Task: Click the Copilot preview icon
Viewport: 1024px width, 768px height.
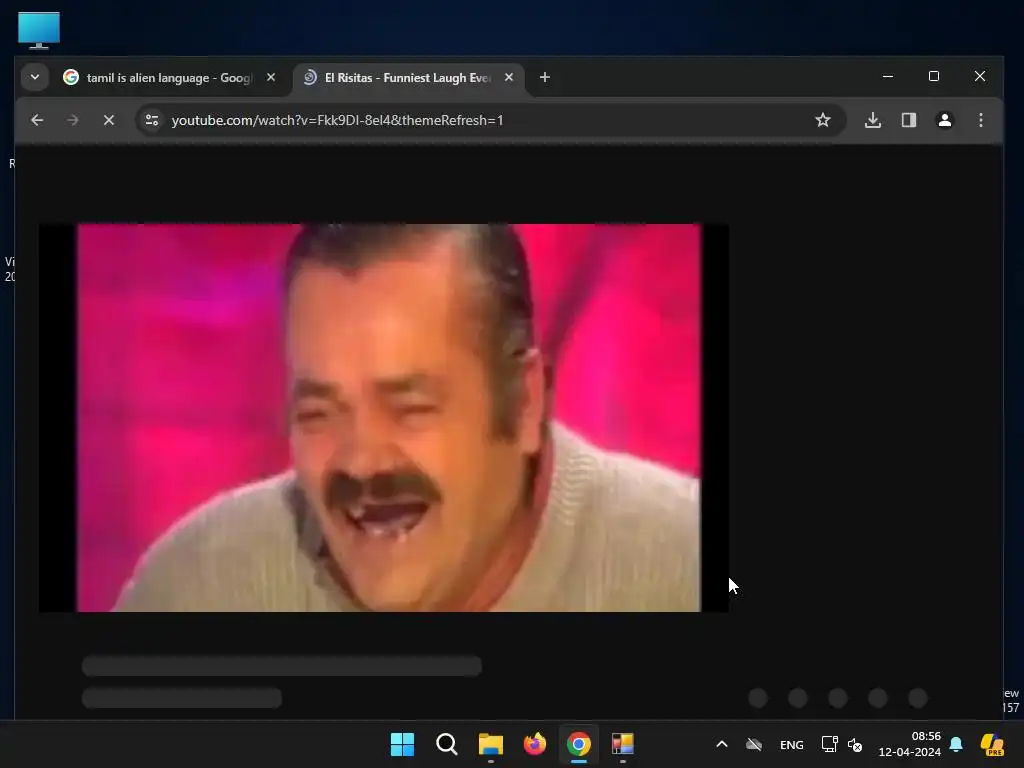Action: point(993,744)
